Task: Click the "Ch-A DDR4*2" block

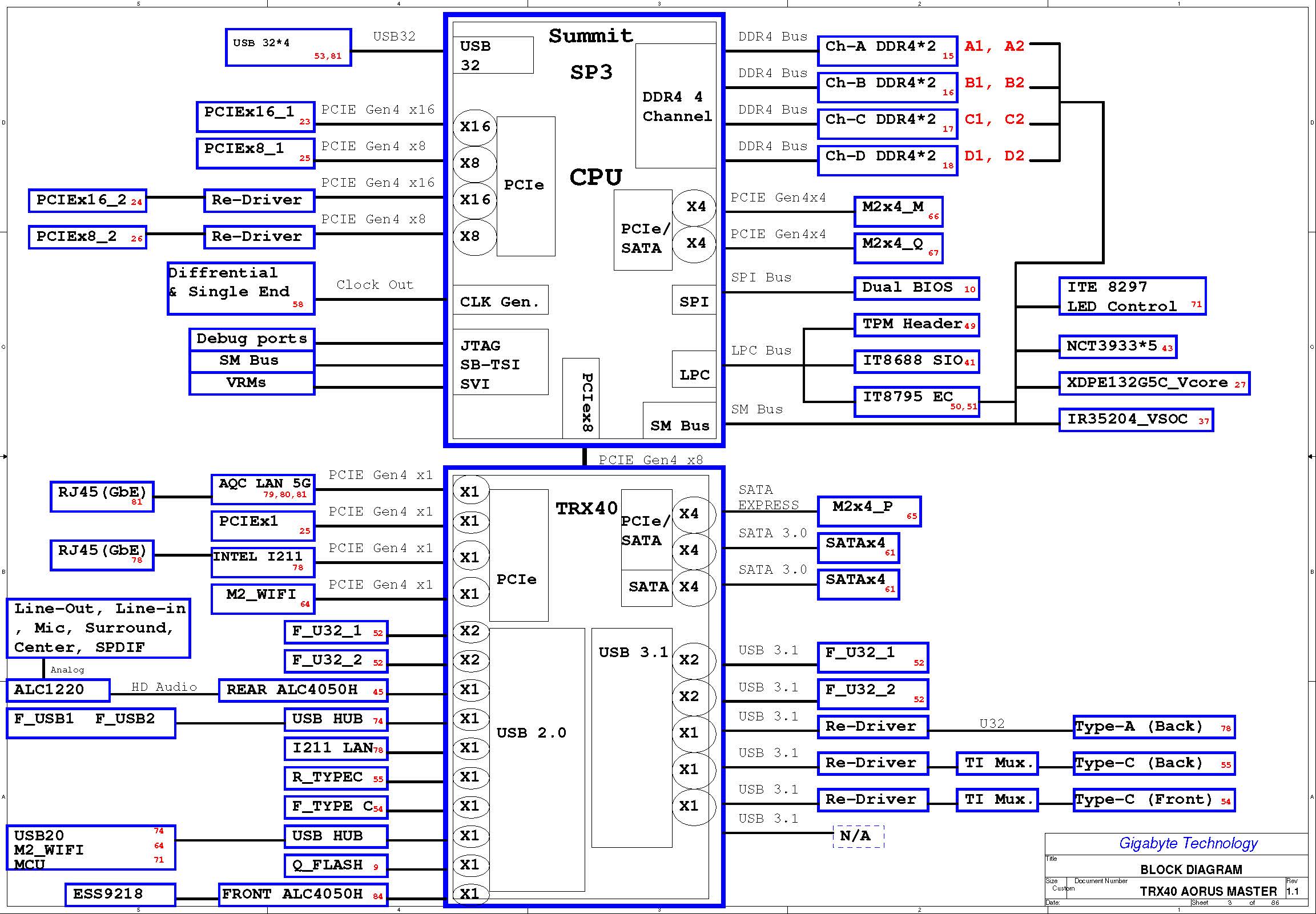Action: tap(888, 51)
